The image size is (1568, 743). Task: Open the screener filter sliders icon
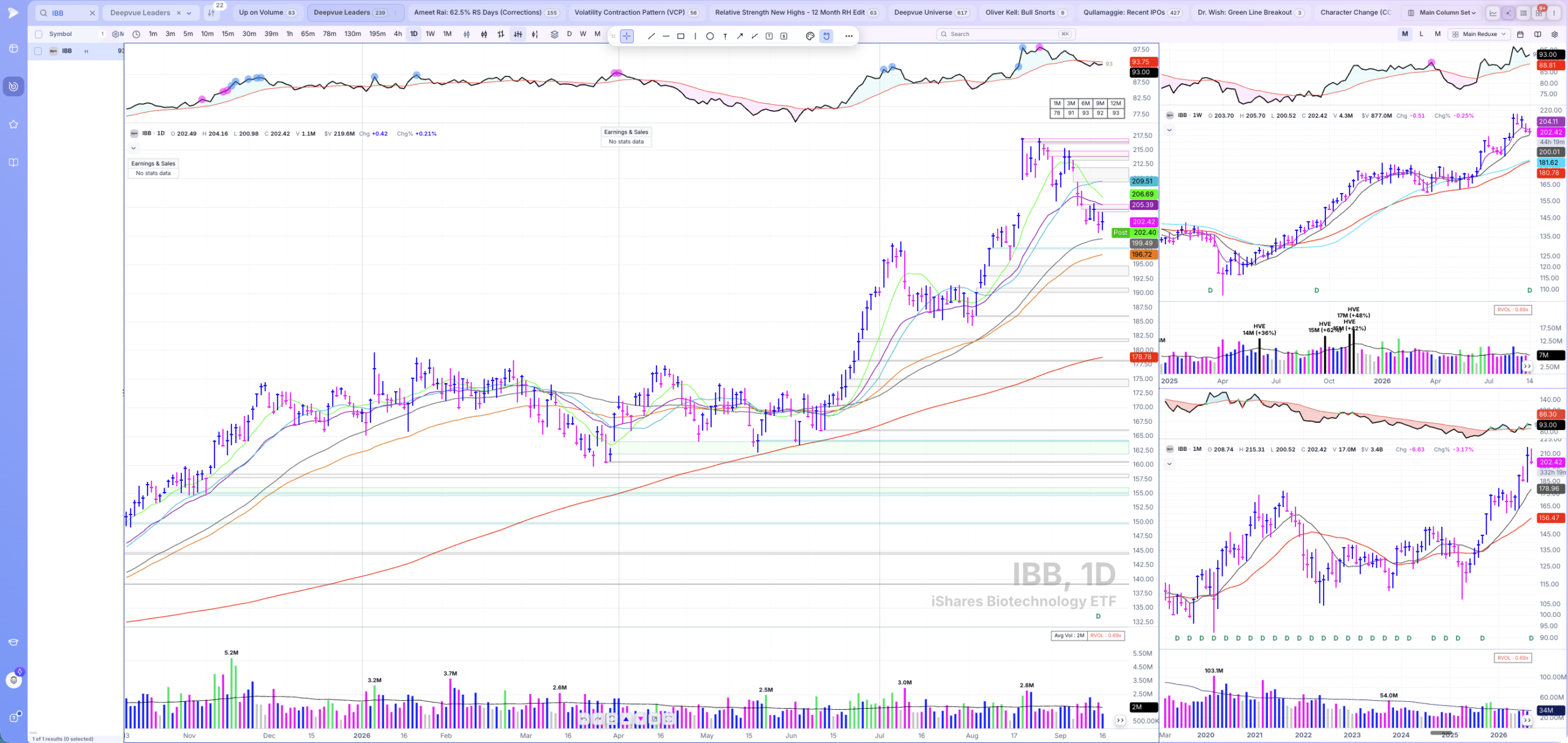point(211,13)
